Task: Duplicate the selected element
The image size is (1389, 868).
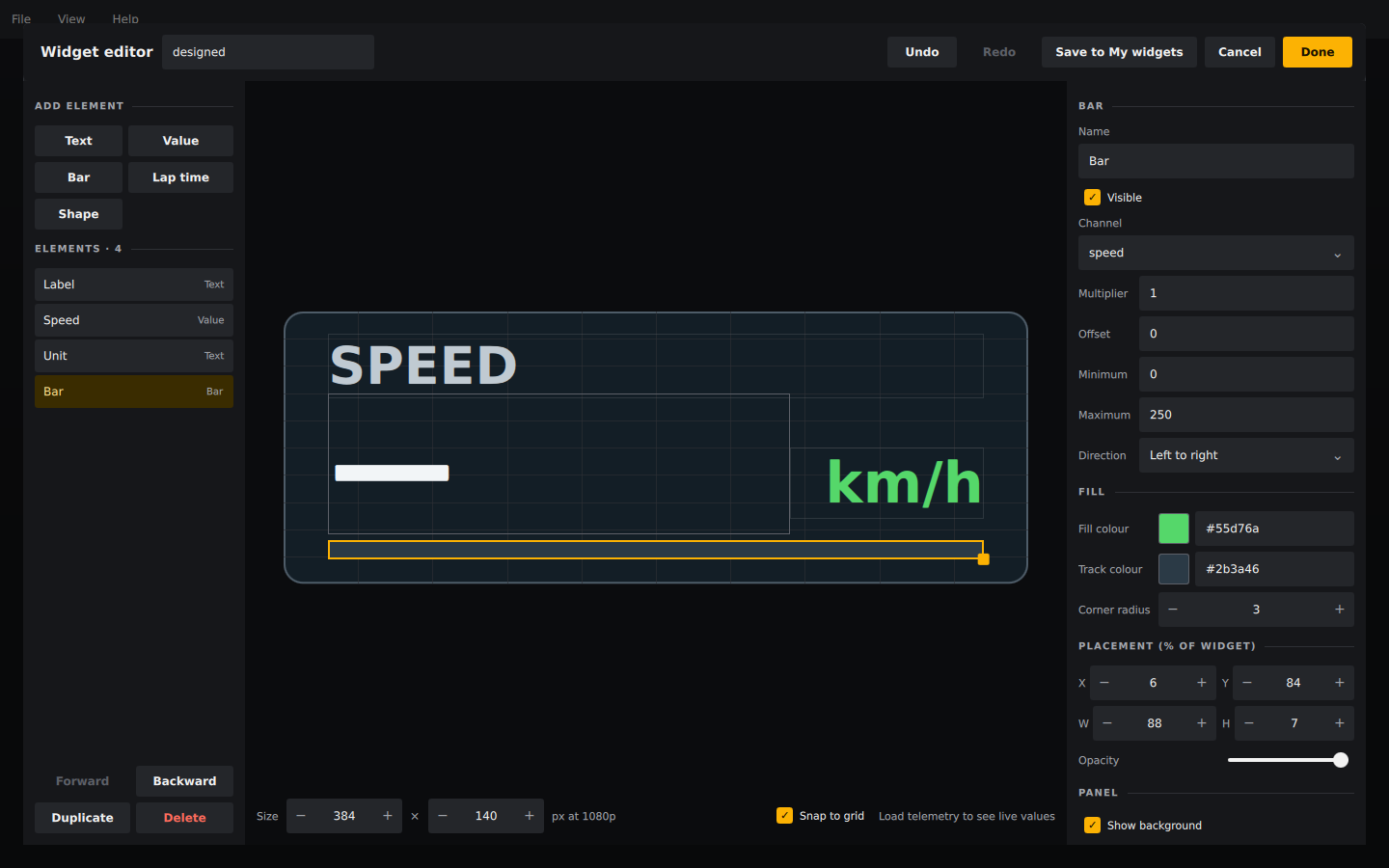Action: pos(82,818)
